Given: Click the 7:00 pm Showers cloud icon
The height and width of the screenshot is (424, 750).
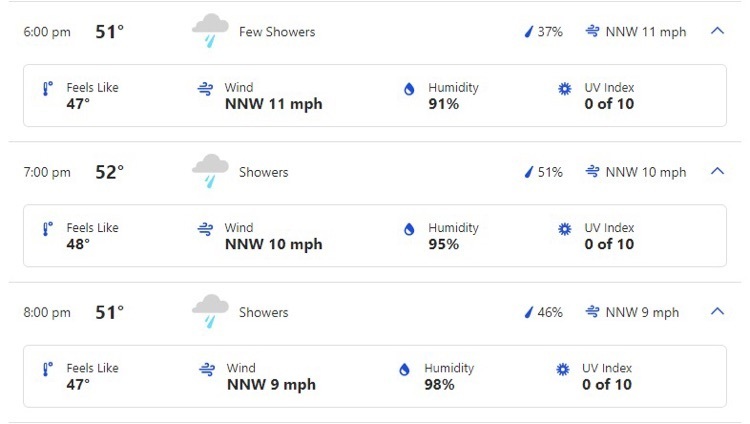Looking at the screenshot, I should tap(210, 171).
